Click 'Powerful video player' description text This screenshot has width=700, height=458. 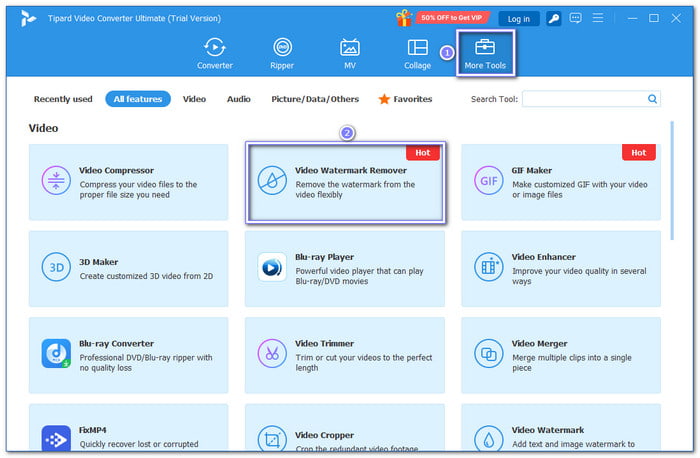(359, 276)
